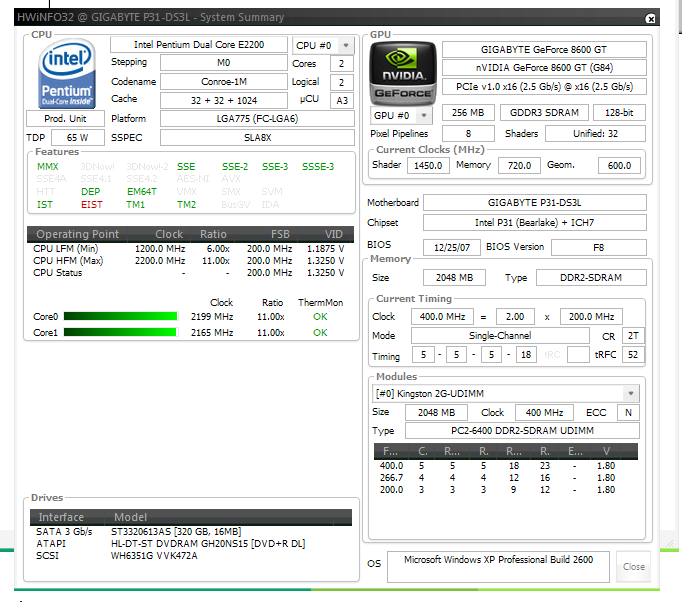The height and width of the screenshot is (602, 682).
Task: Expand the Kingston 2G-UDIMM module dropdown
Action: click(x=506, y=394)
